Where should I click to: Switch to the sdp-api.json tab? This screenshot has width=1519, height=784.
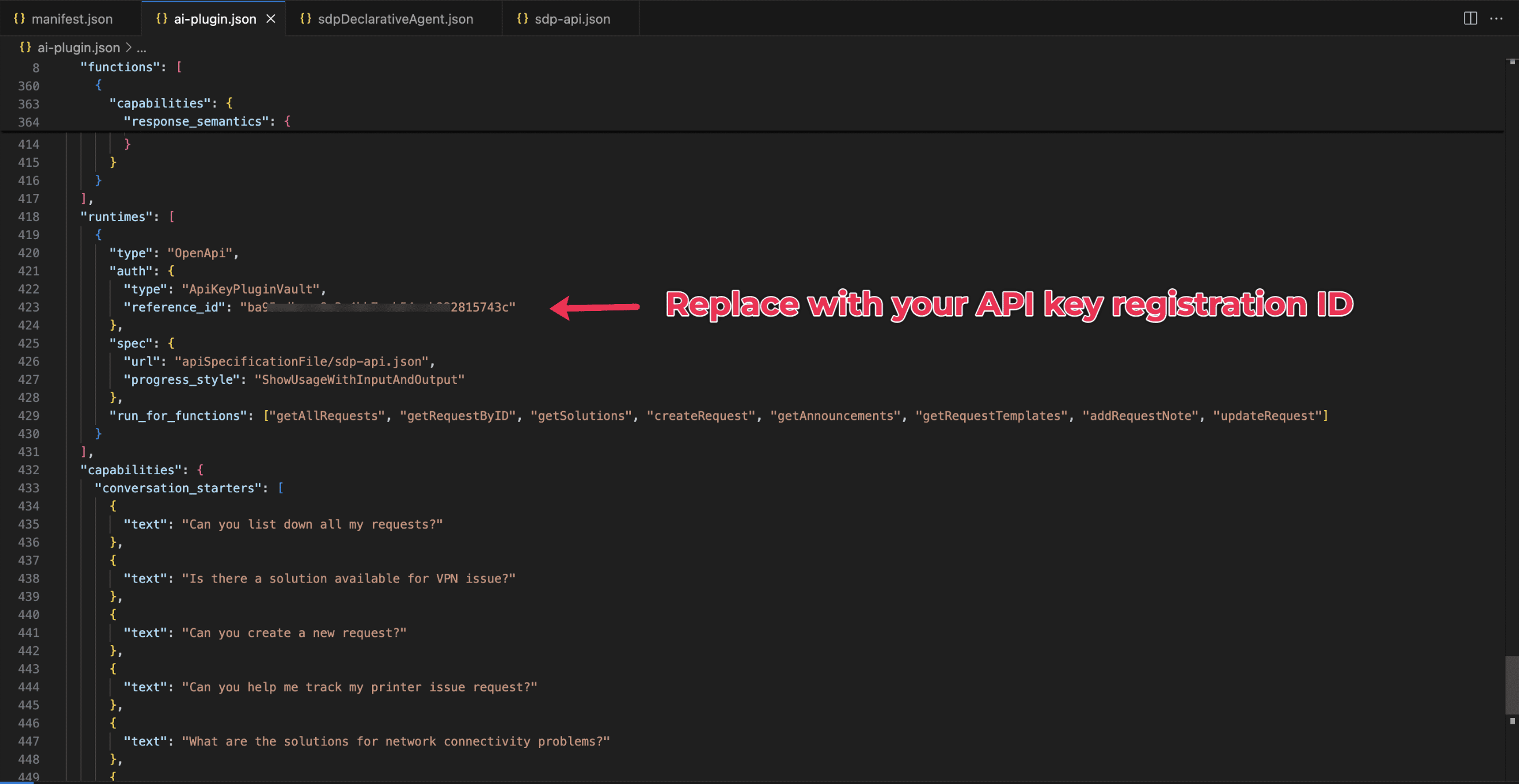click(x=571, y=19)
